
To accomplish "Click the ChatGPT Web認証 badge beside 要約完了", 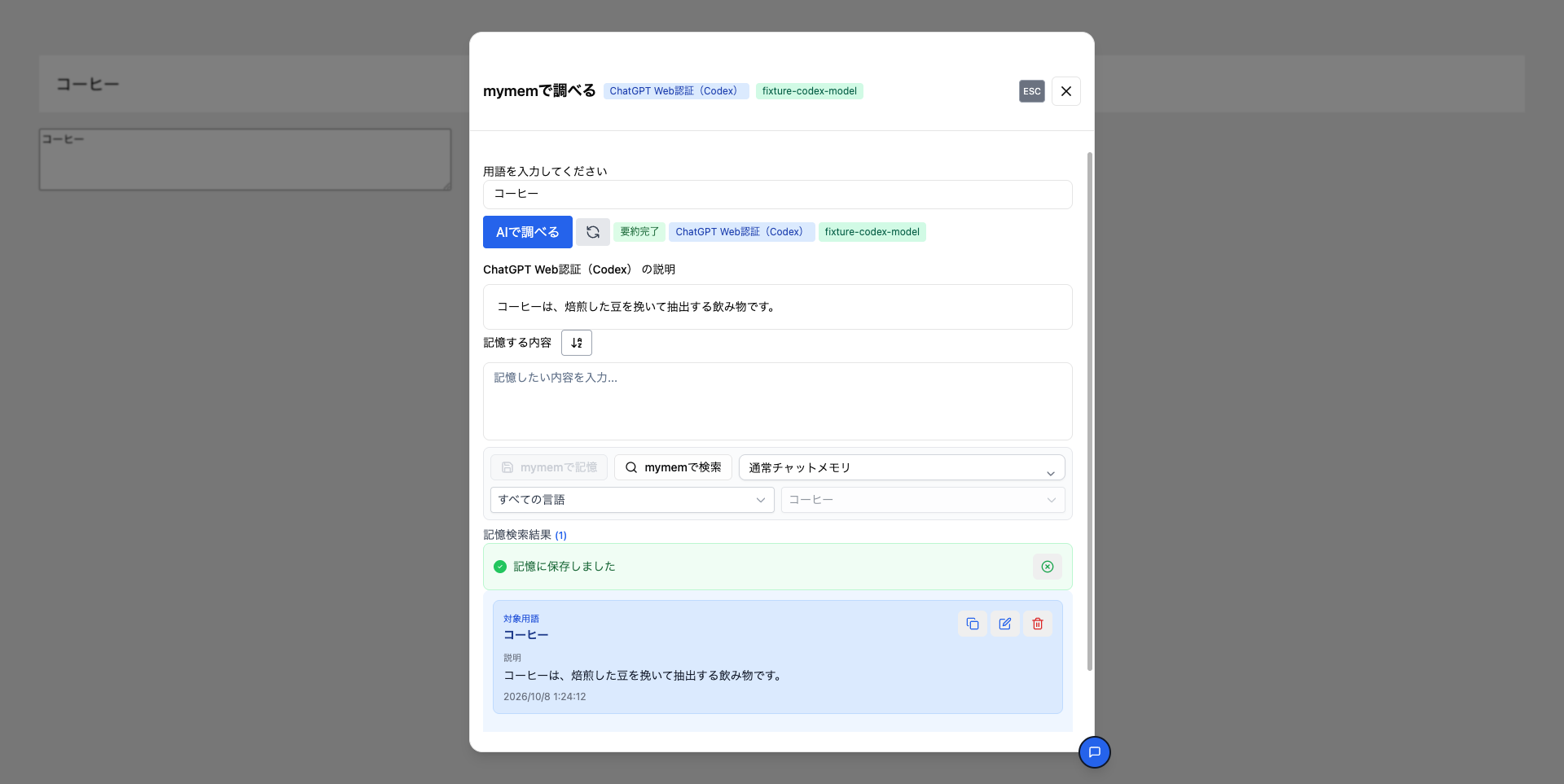I will (742, 232).
